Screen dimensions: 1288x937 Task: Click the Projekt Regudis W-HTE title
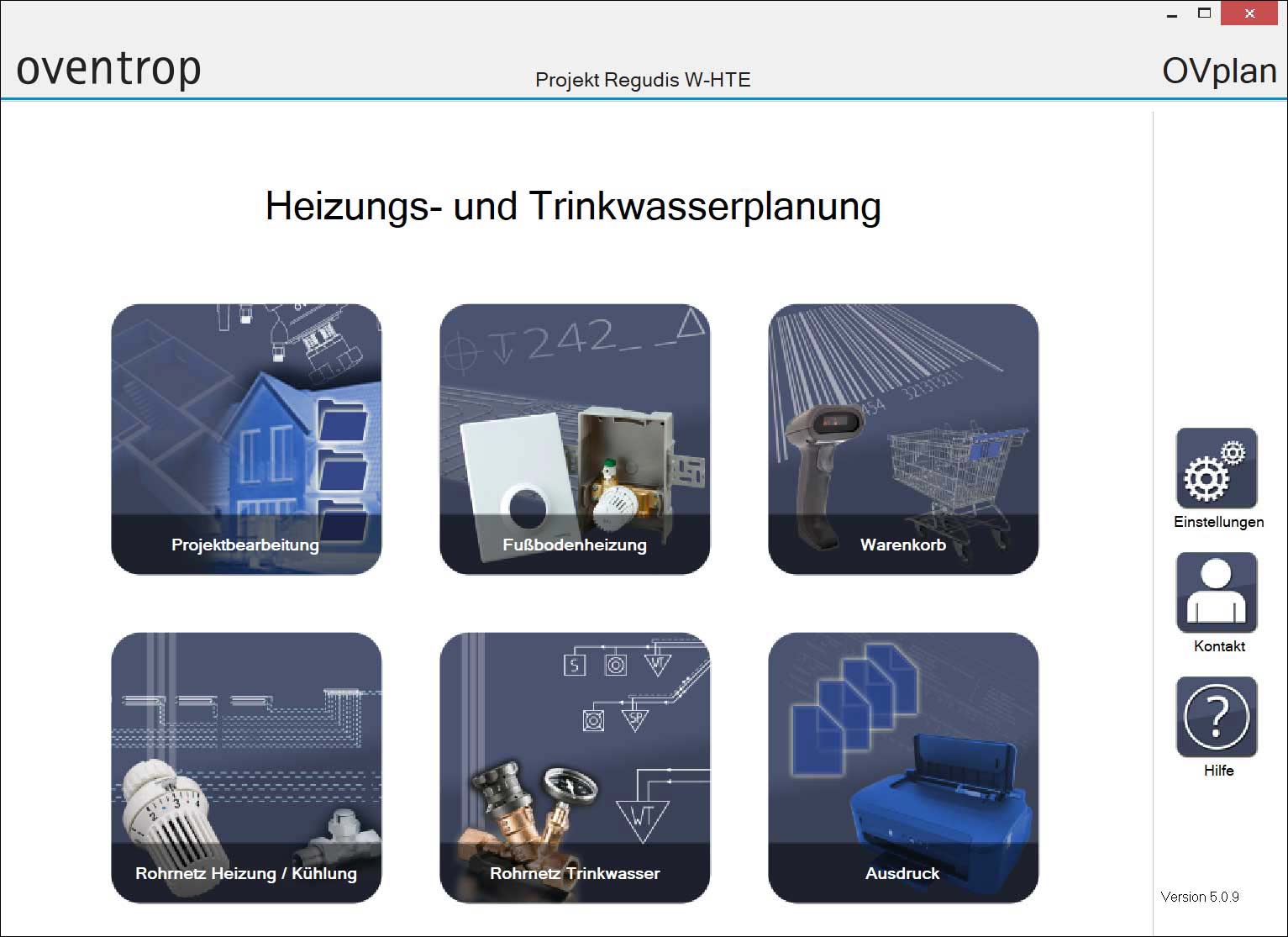coord(643,80)
